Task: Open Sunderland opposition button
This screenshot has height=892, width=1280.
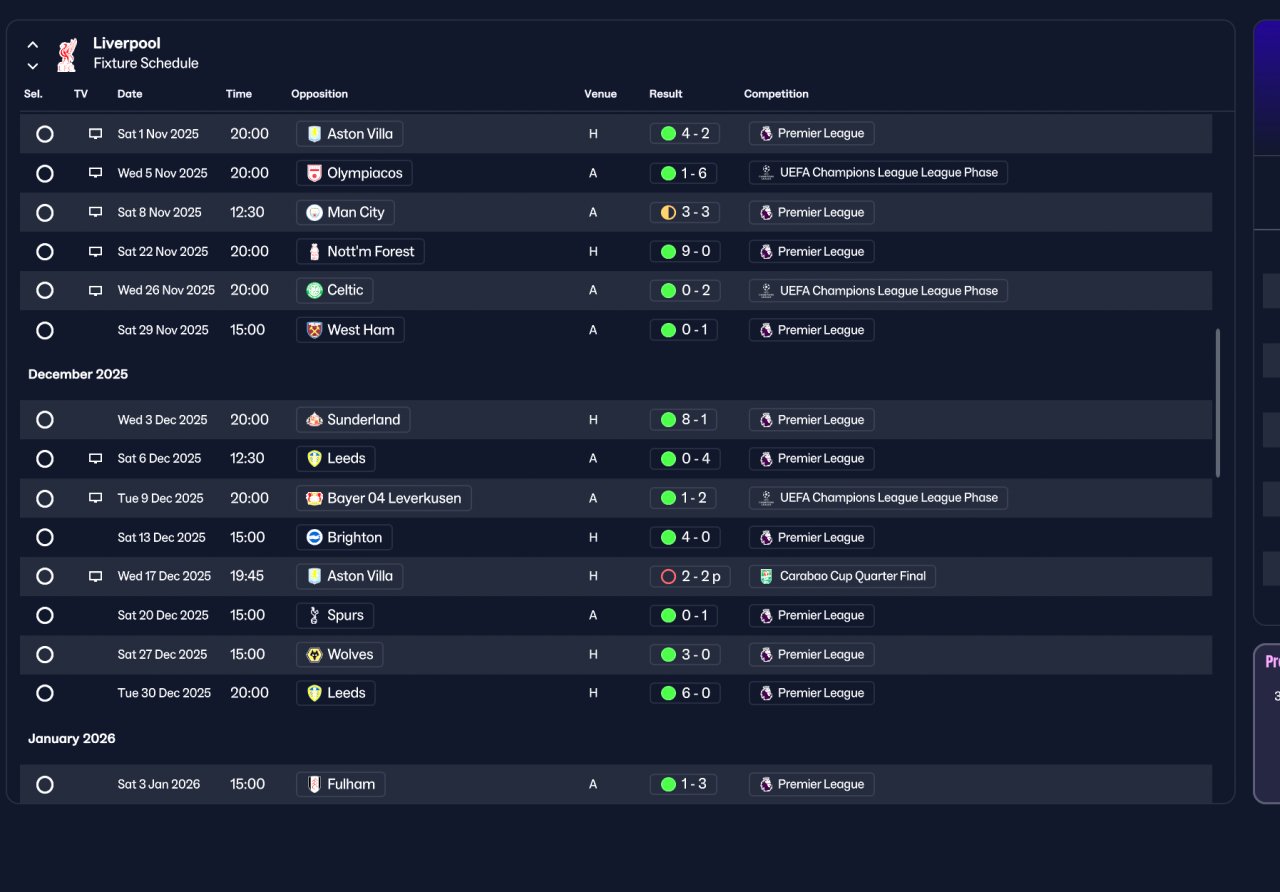Action: (x=353, y=420)
